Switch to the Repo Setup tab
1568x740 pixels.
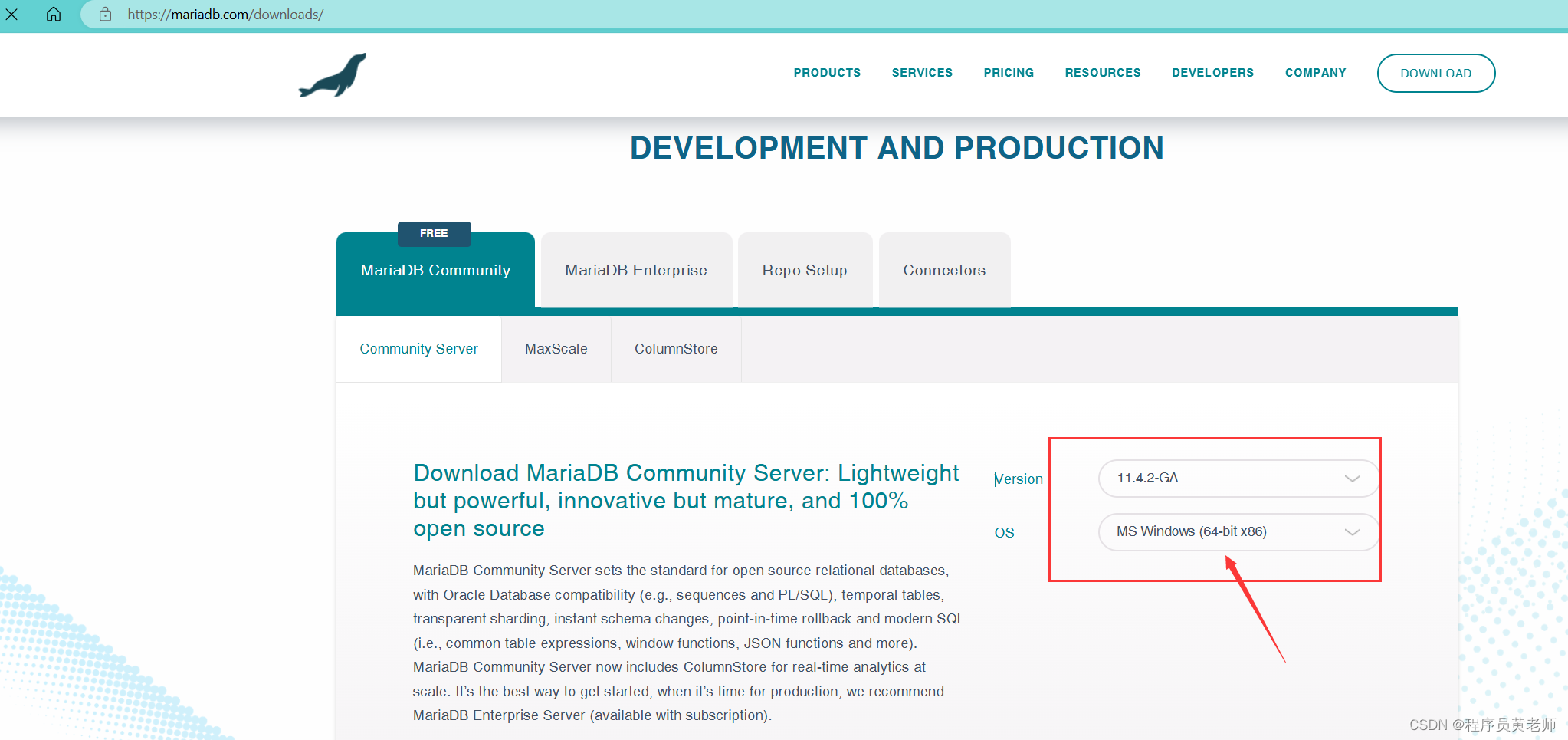[x=805, y=270]
